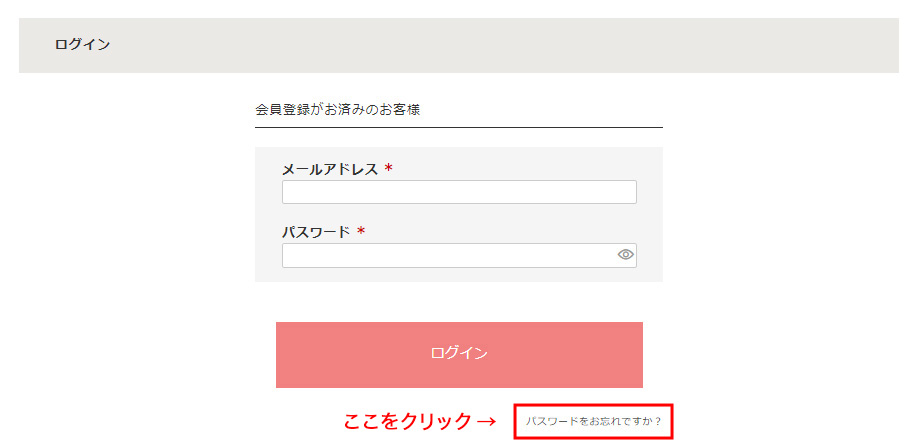922x448 pixels.
Task: Click the メールアドレス field label
Action: (330, 169)
